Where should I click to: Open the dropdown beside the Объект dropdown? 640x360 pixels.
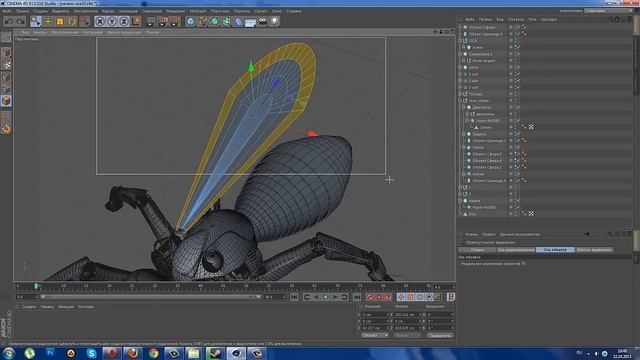point(407,335)
